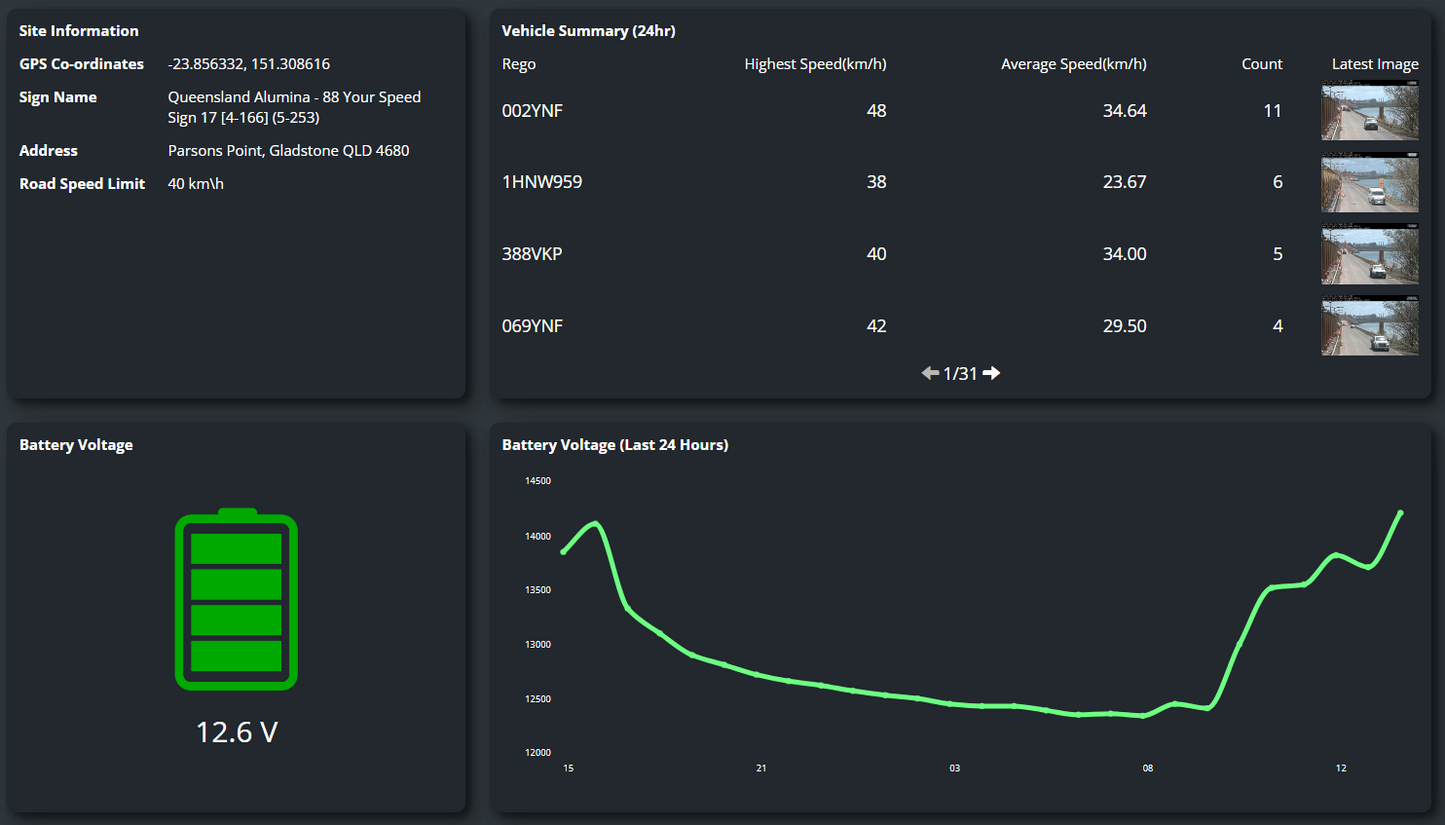This screenshot has height=825, width=1445.
Task: Open latest image thumbnail for 1HNW959
Action: (1369, 183)
